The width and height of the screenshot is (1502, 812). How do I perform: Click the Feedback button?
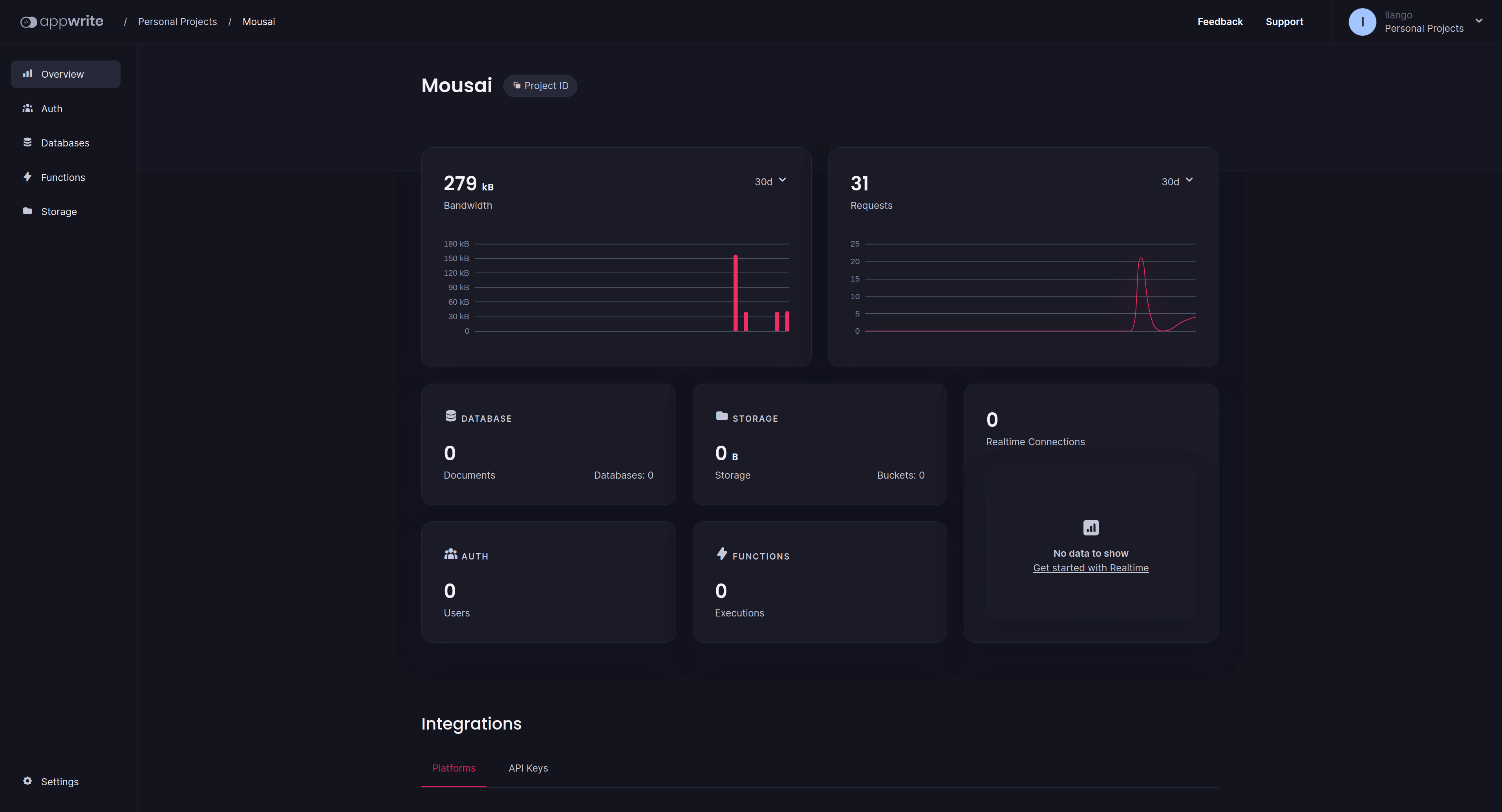1220,22
